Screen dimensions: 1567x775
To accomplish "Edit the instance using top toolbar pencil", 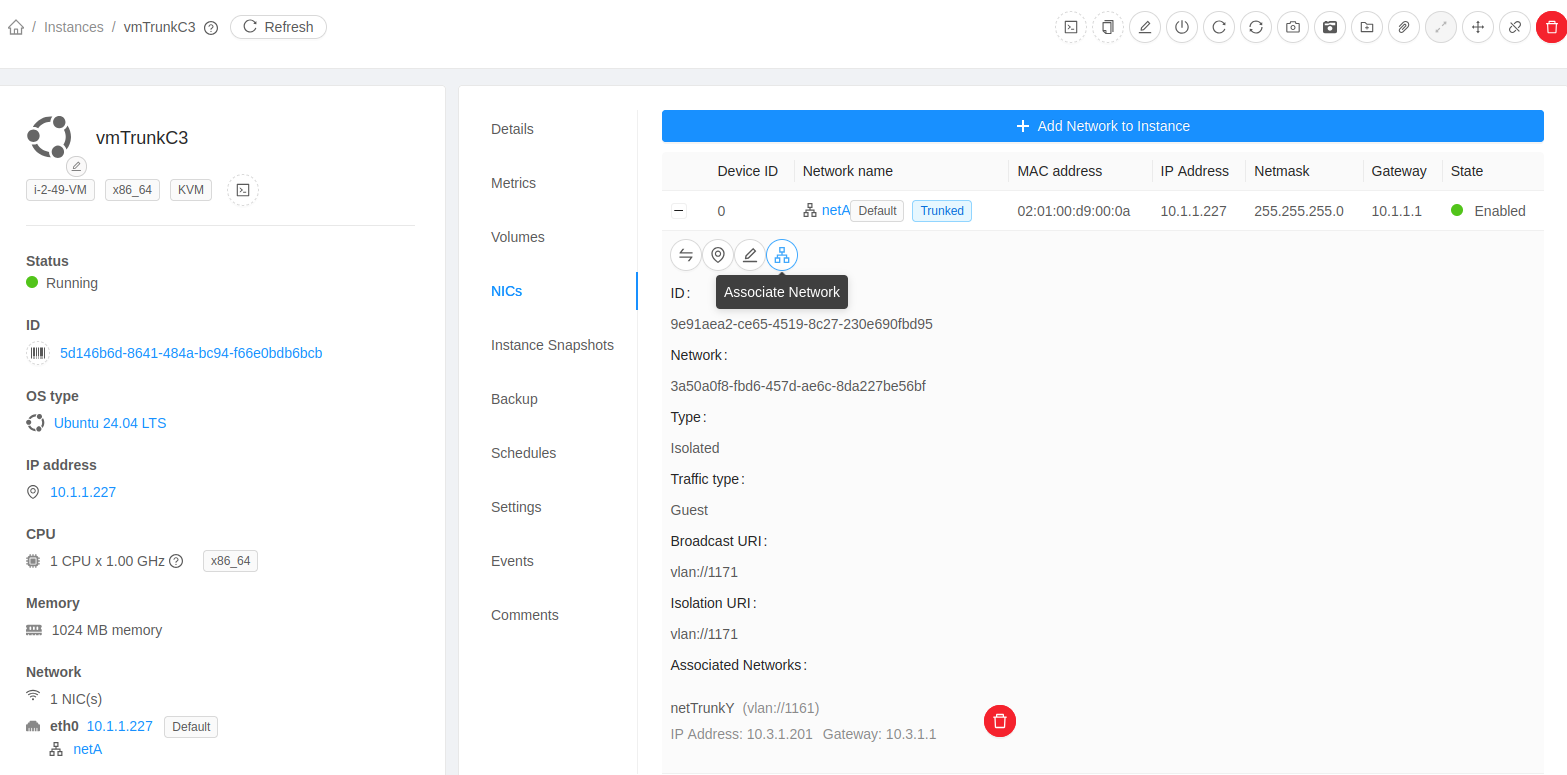I will click(x=1145, y=27).
